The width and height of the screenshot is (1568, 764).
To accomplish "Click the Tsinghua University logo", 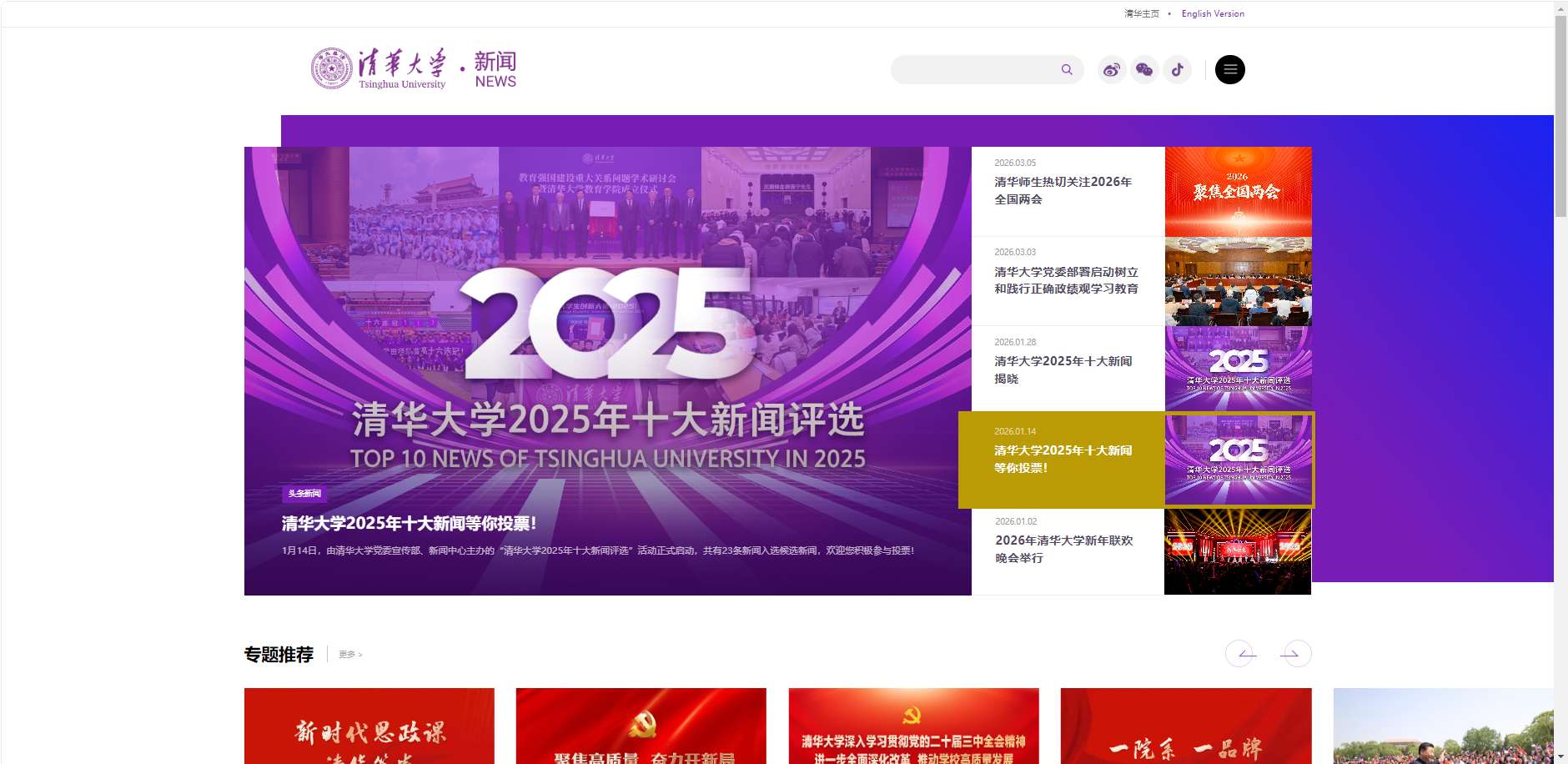I will 379,68.
